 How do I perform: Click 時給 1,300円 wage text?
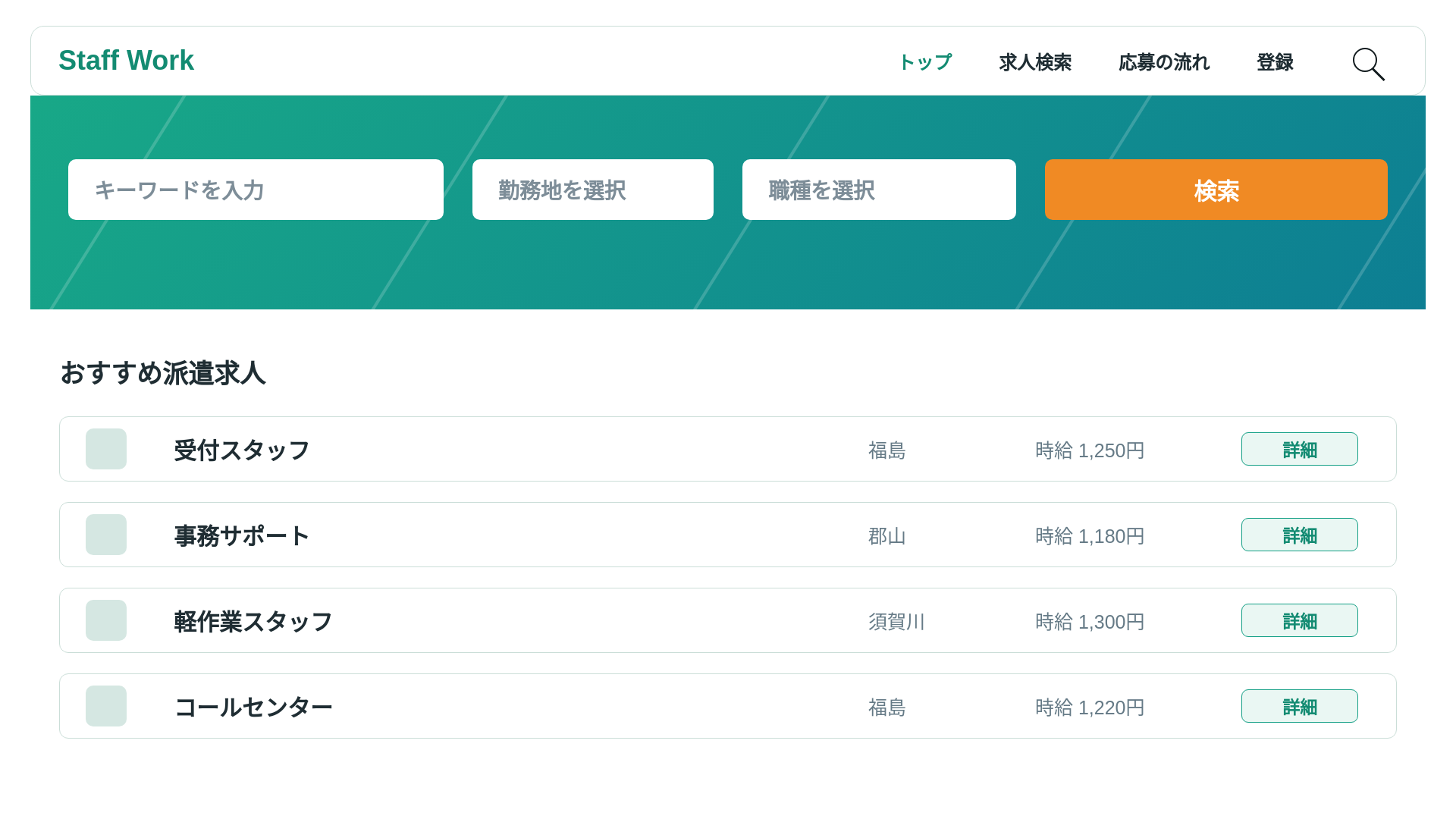(x=1090, y=622)
